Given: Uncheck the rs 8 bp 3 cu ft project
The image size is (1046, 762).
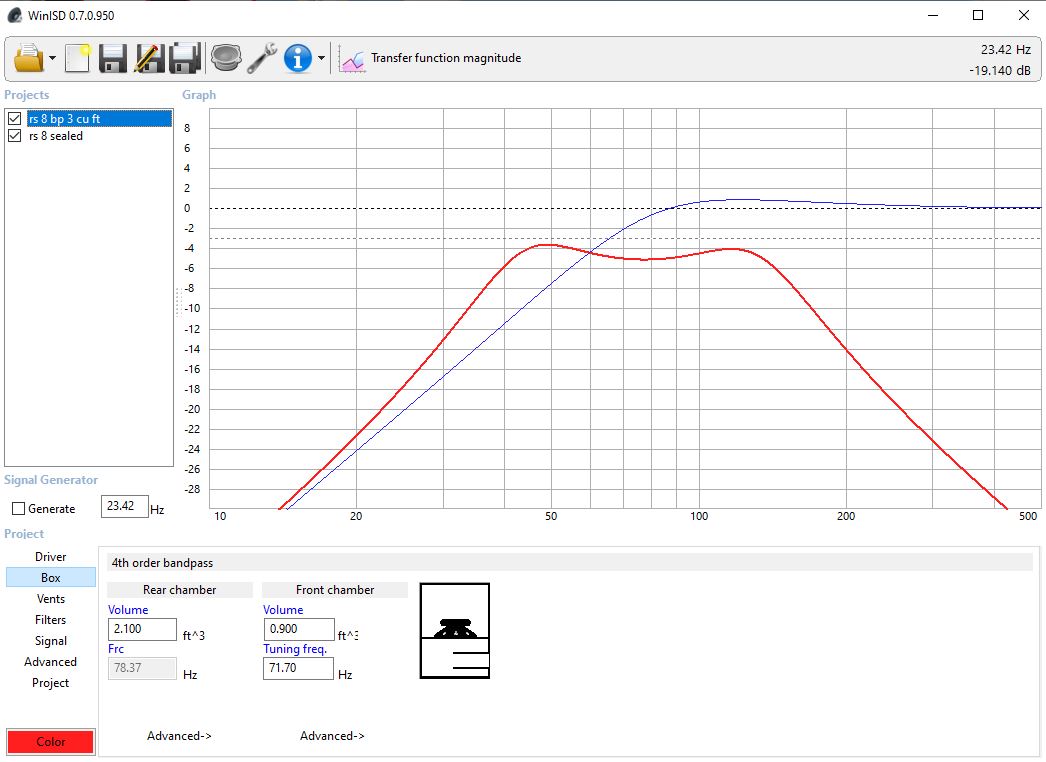Looking at the screenshot, I should pyautogui.click(x=15, y=119).
